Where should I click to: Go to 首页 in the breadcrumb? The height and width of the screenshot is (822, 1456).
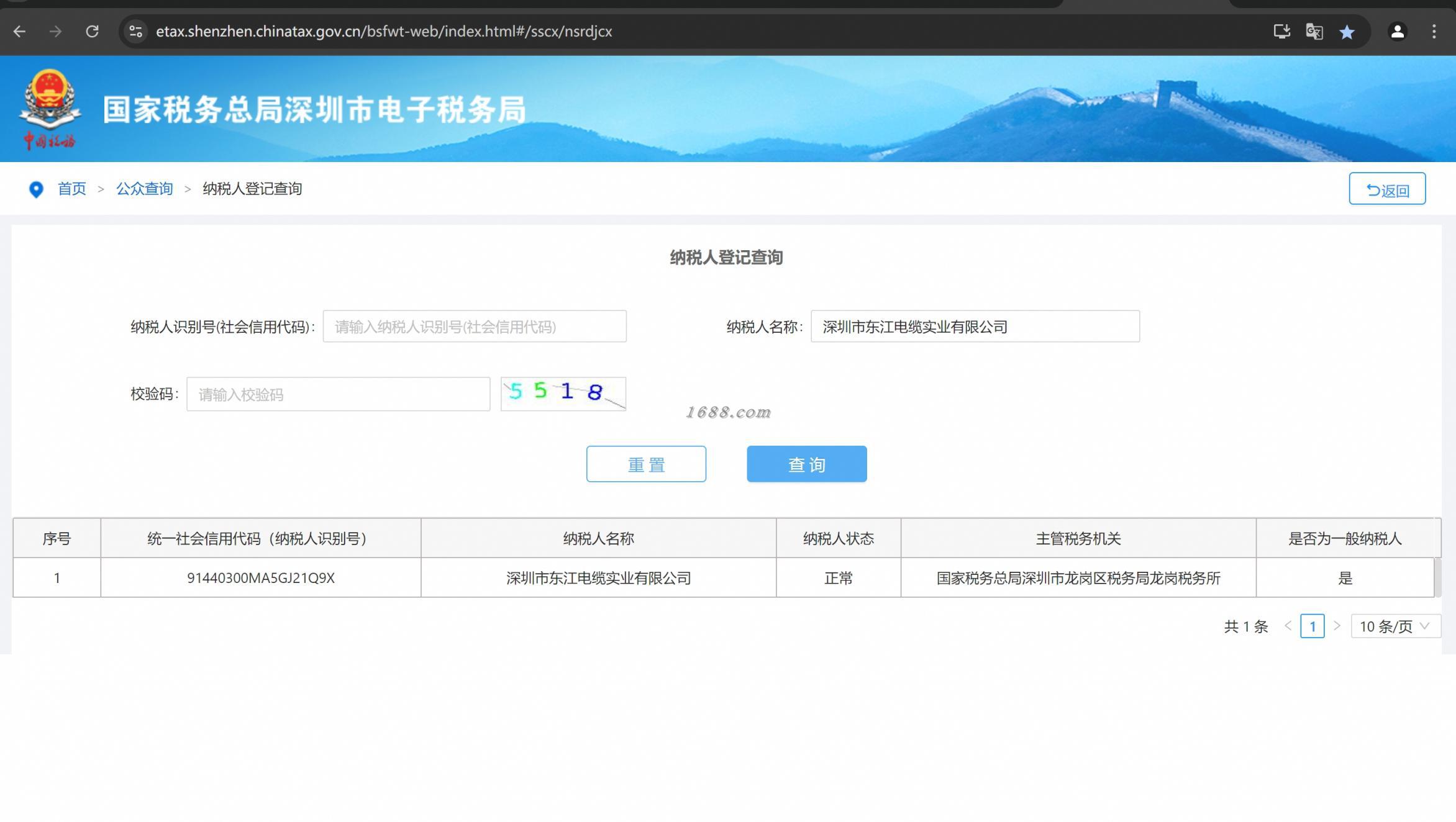click(71, 189)
